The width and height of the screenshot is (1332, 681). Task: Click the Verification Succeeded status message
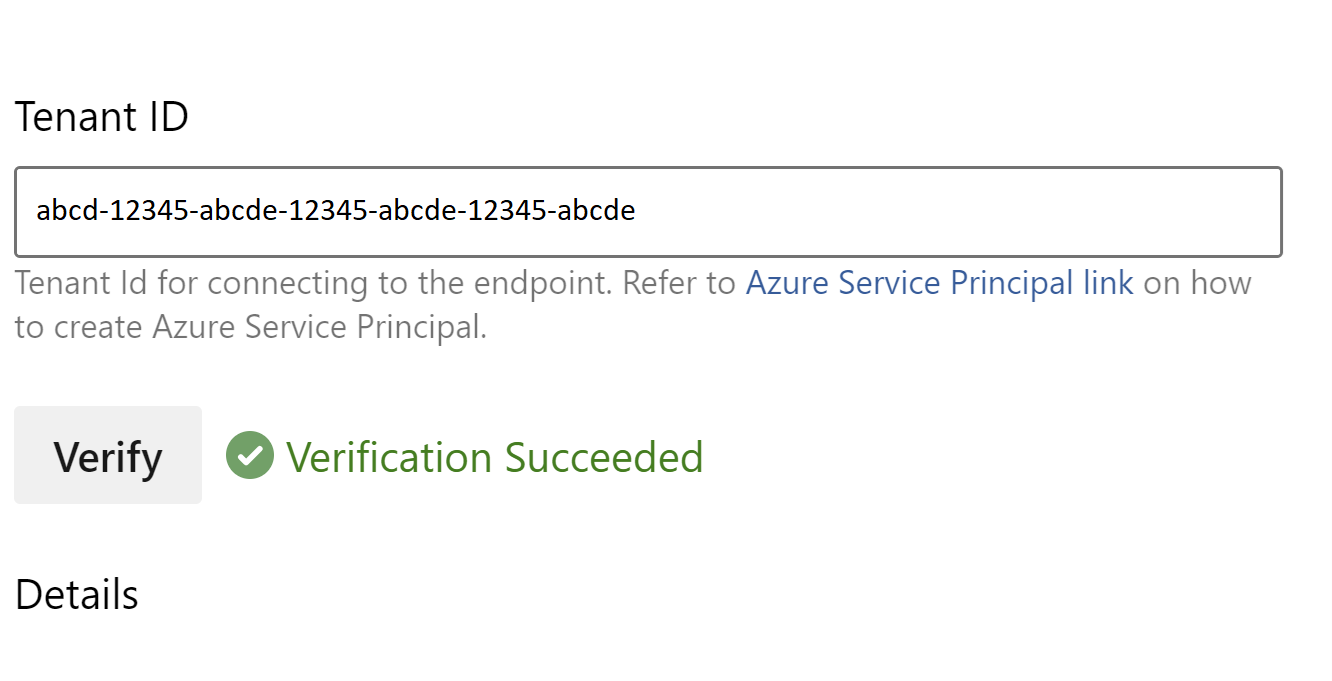pos(494,457)
